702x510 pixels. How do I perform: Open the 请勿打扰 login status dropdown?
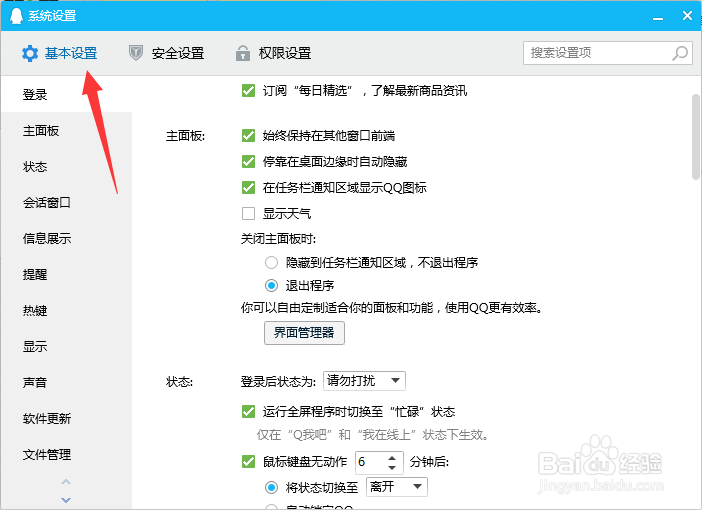[x=364, y=381]
